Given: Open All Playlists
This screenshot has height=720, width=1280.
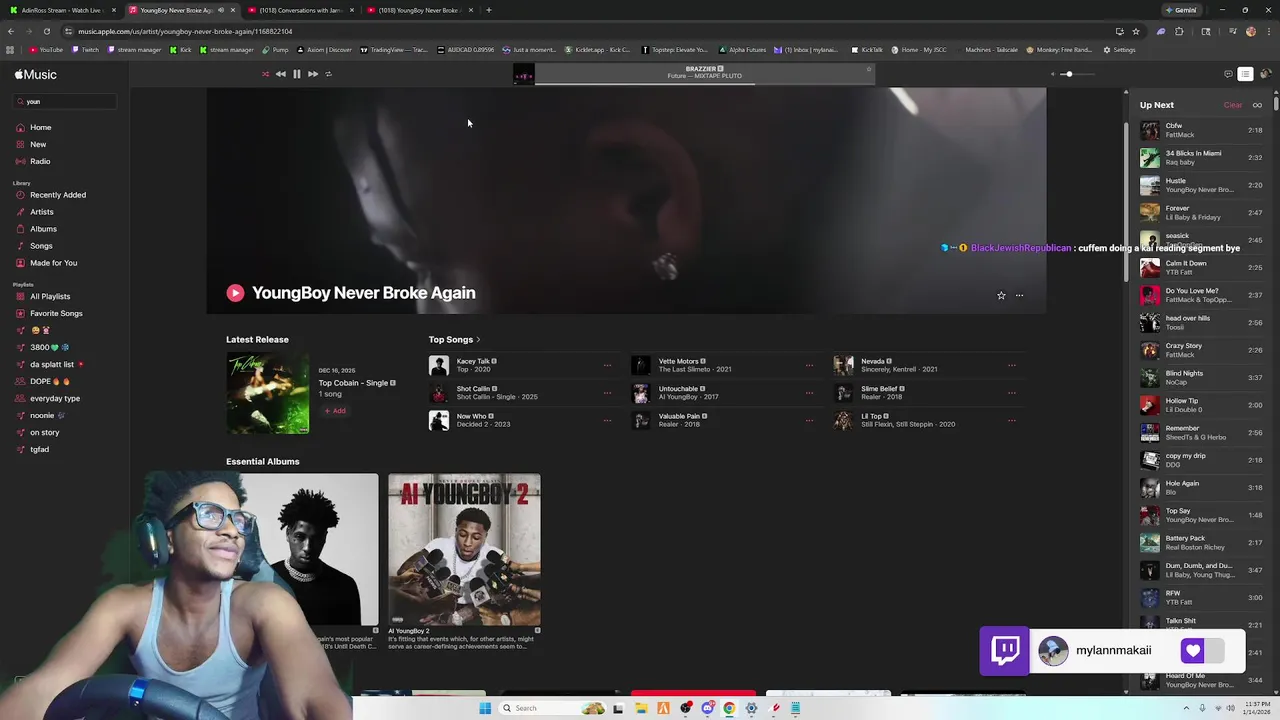Looking at the screenshot, I should [50, 296].
